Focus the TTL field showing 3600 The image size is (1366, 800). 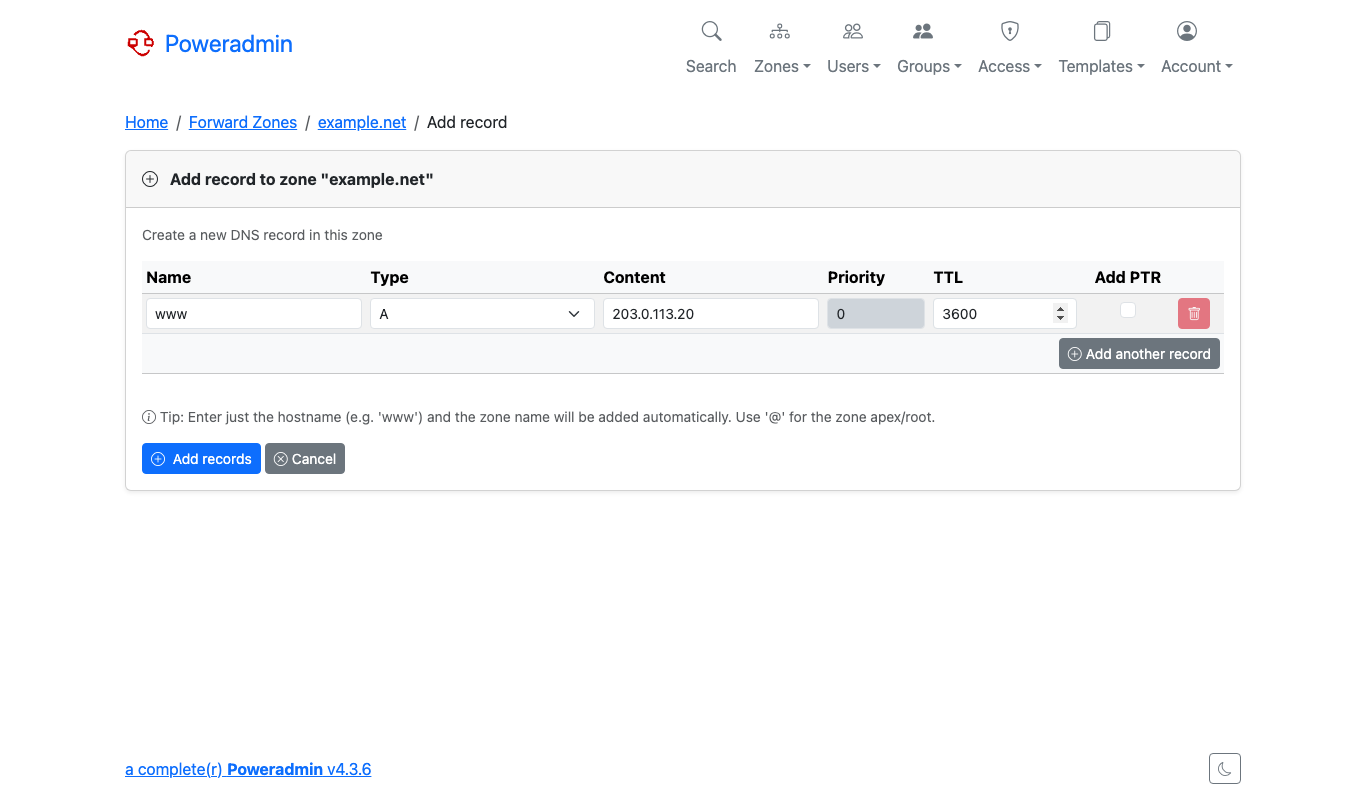click(1005, 314)
